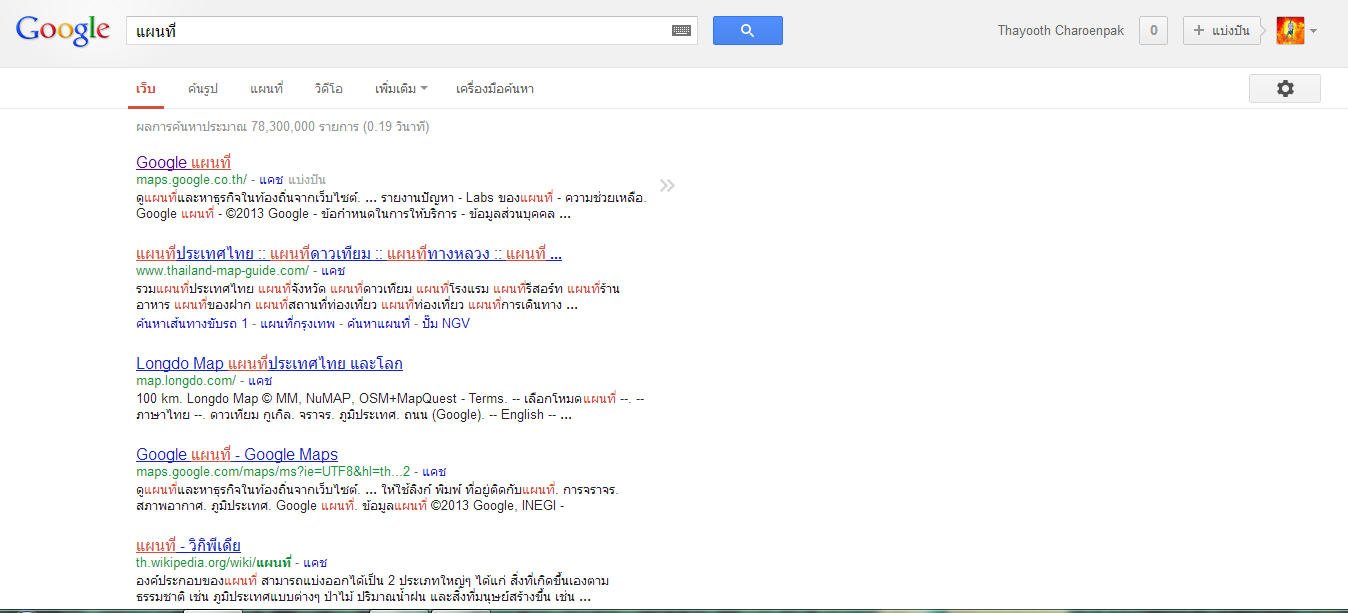Viewport: 1348px width, 613px height.
Task: Expand the account dropdown arrow beside avatar
Action: coord(1313,31)
